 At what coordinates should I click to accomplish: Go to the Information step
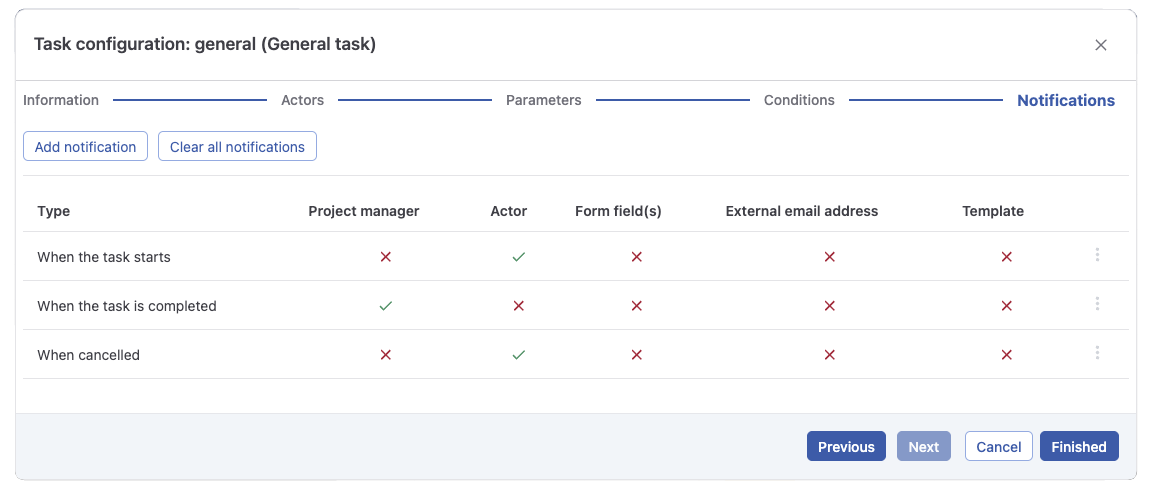(61, 100)
